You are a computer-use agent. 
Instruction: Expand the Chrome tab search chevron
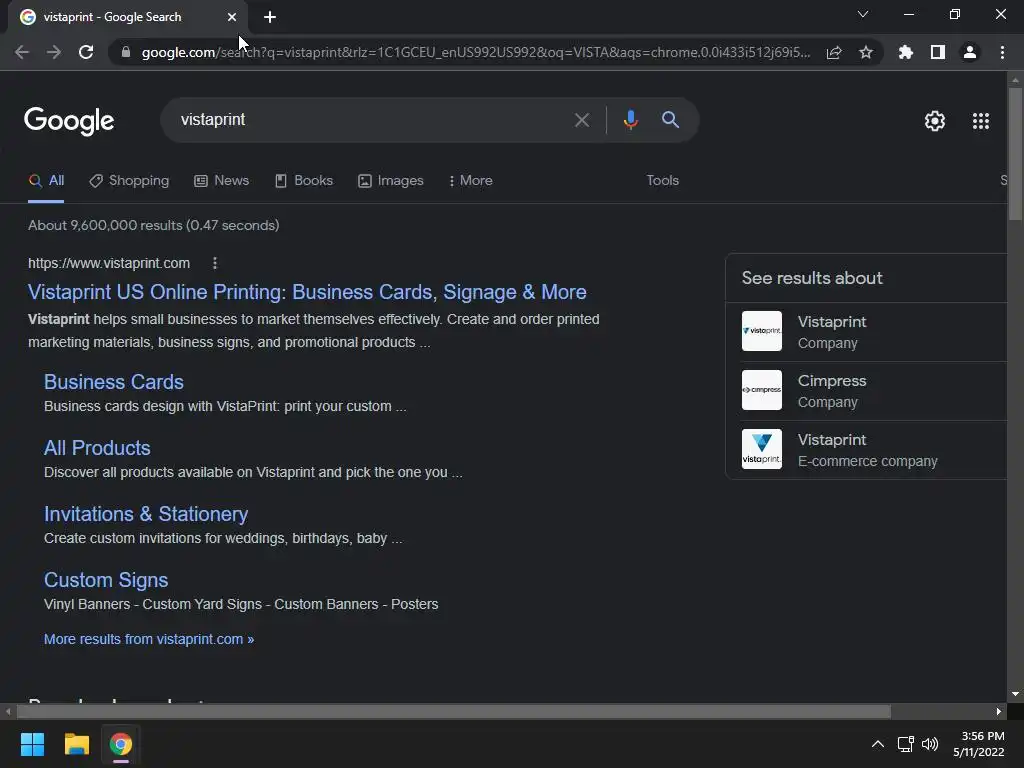863,14
